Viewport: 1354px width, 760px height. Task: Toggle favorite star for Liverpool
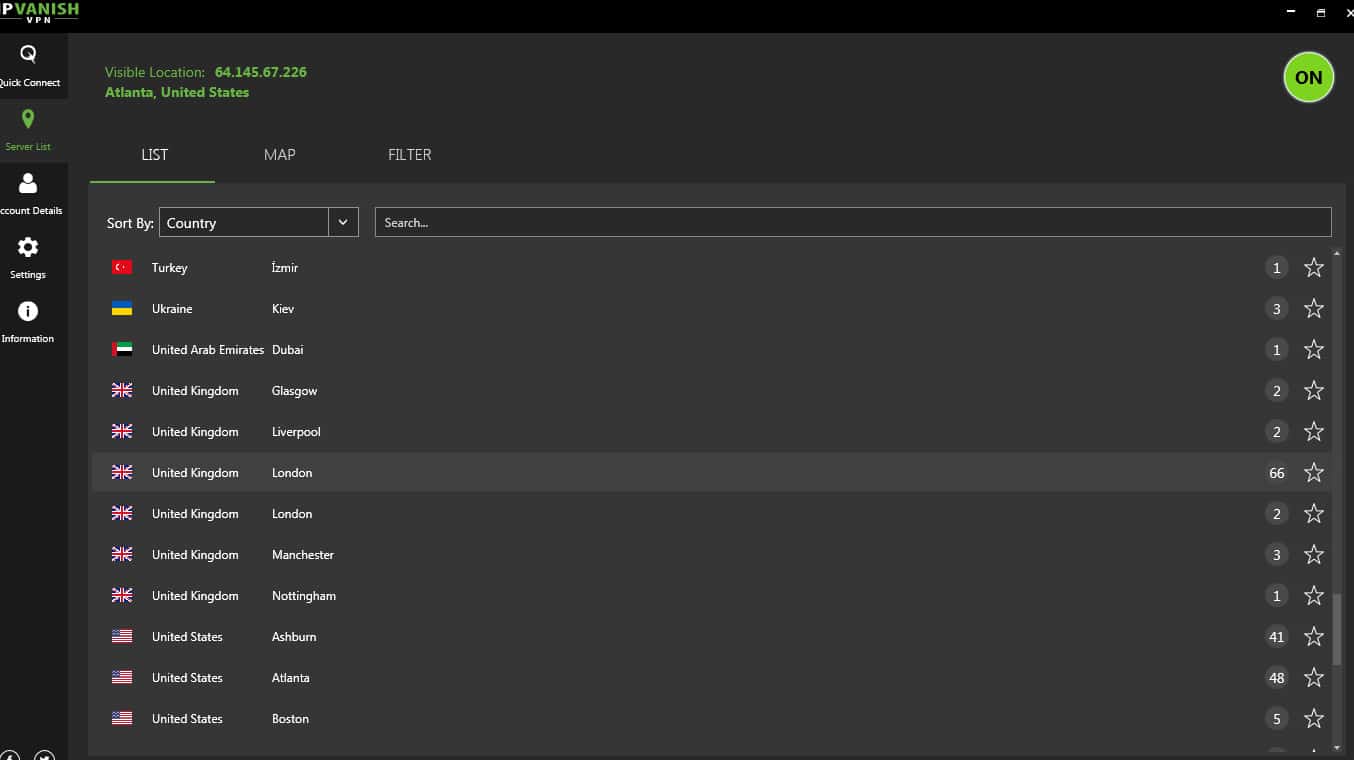pyautogui.click(x=1314, y=431)
